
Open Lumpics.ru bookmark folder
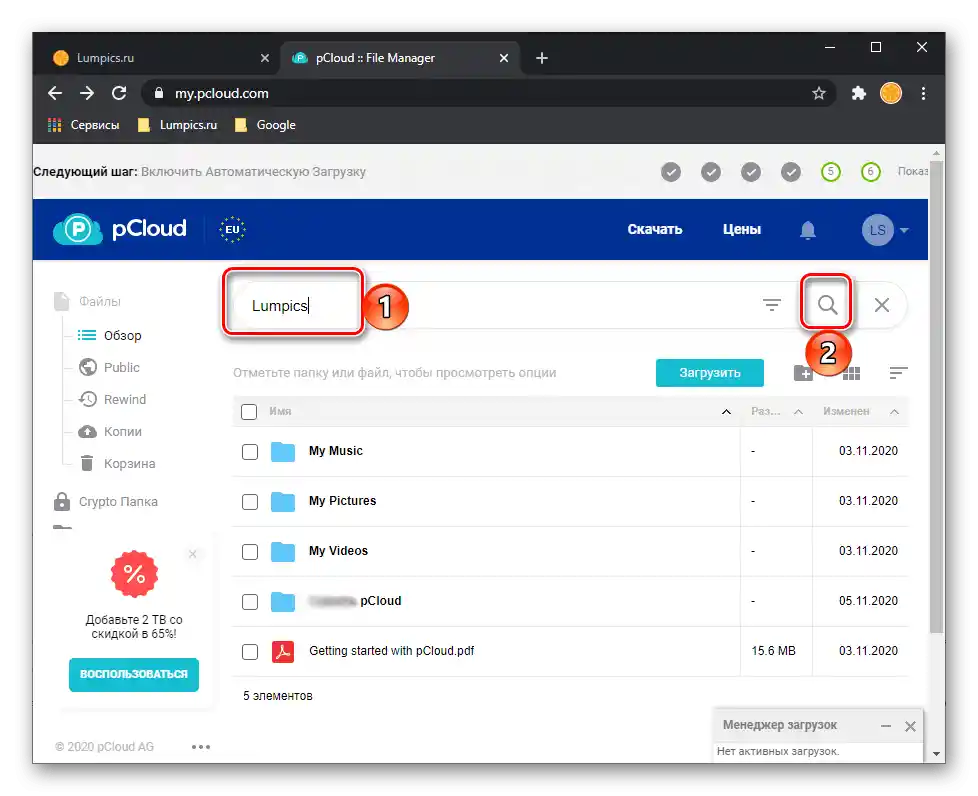(178, 125)
